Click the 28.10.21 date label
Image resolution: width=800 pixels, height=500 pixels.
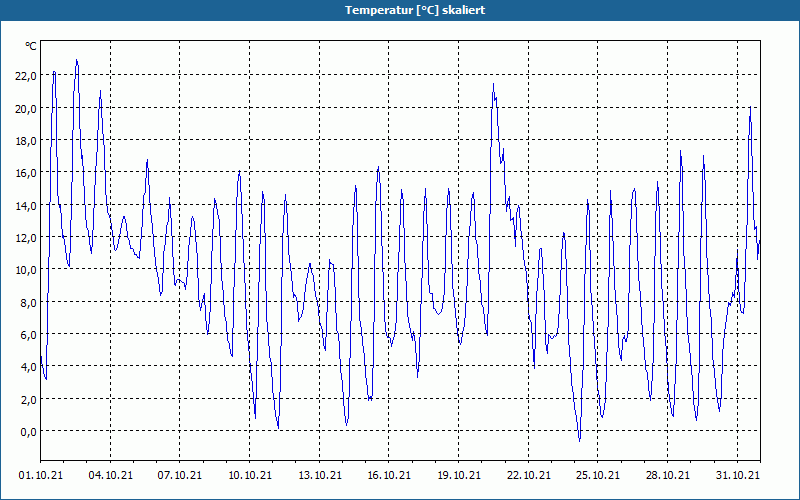pyautogui.click(x=667, y=475)
